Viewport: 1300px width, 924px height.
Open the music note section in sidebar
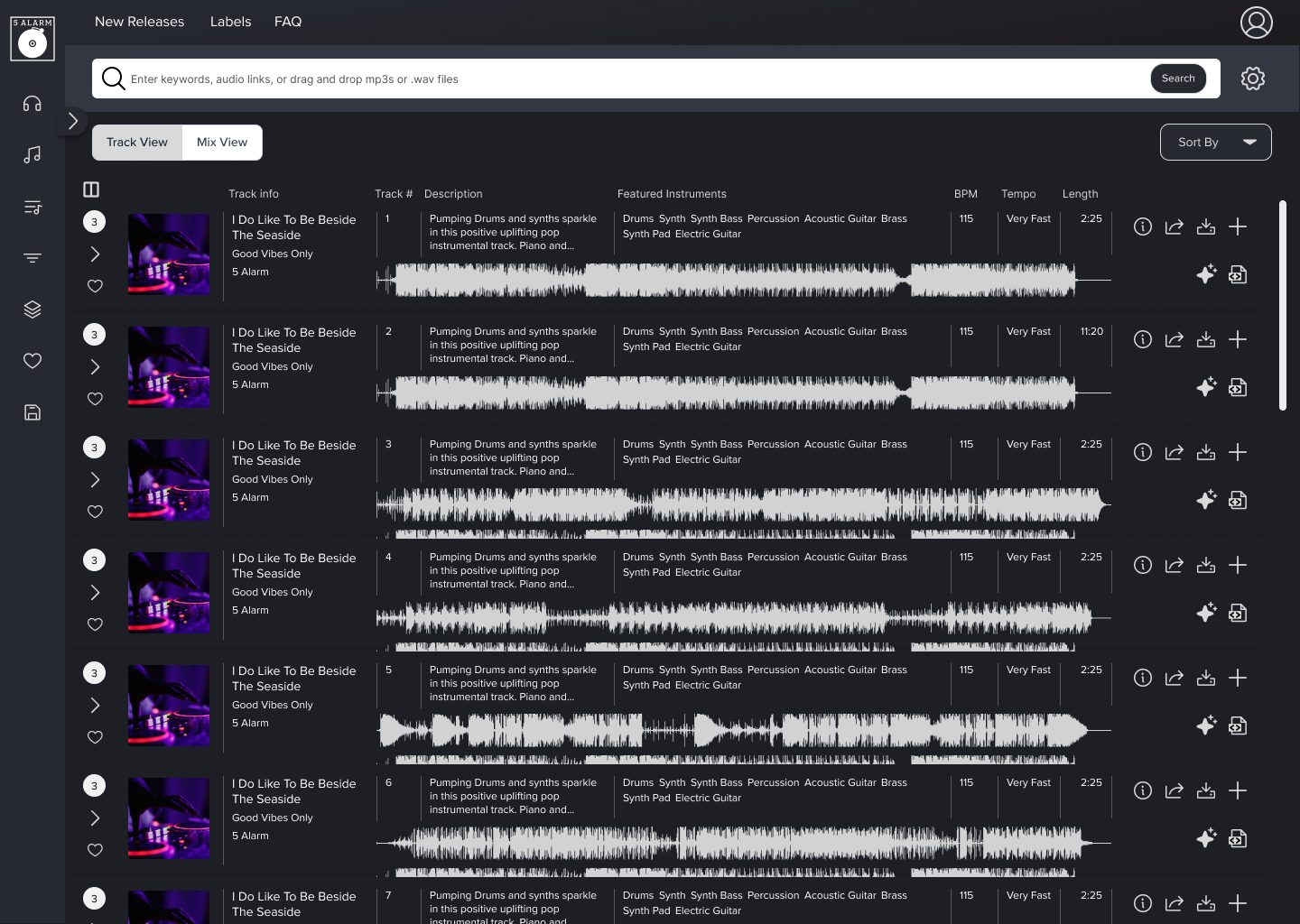(x=32, y=155)
